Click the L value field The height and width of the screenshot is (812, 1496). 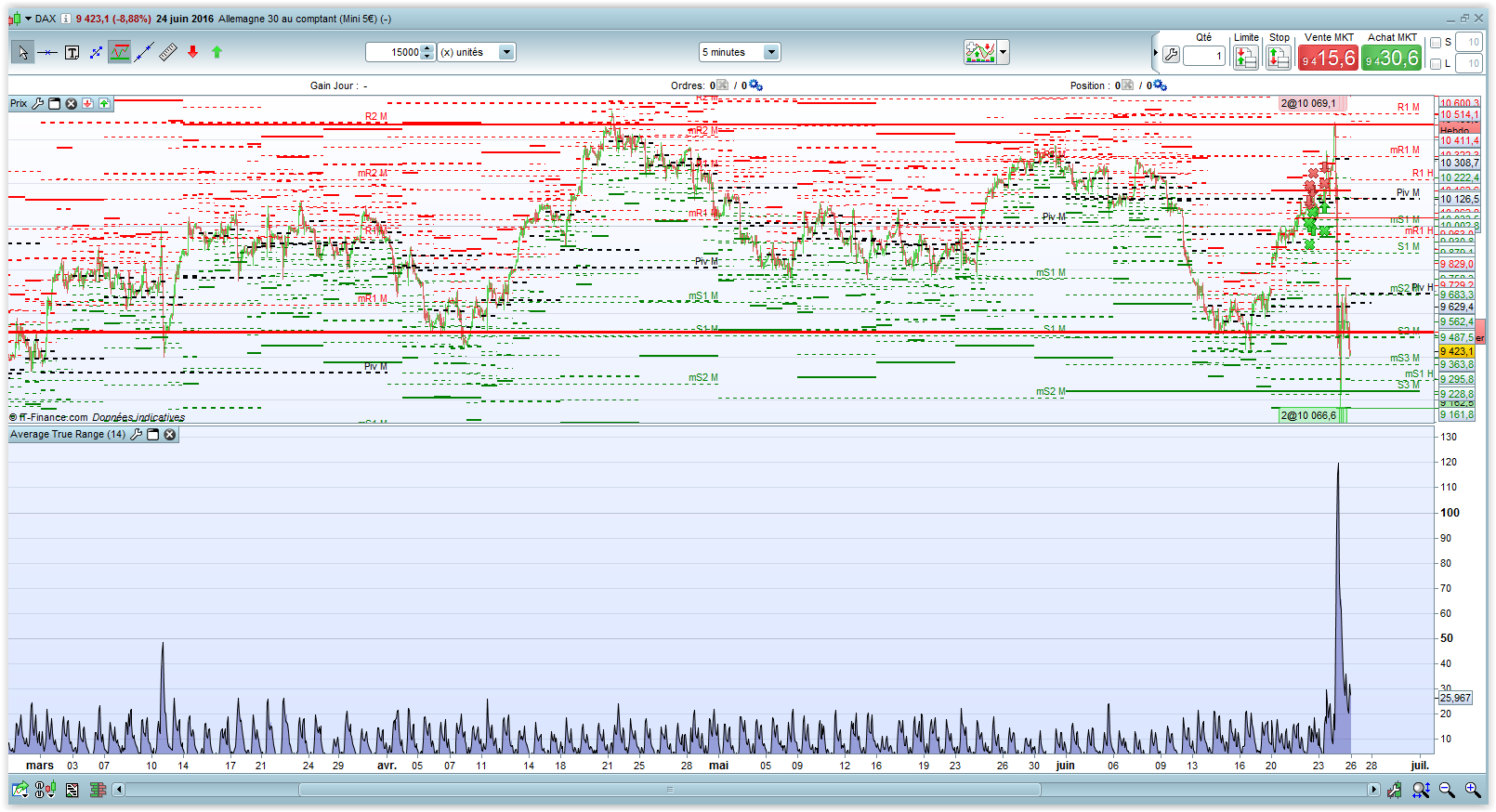coord(1469,63)
